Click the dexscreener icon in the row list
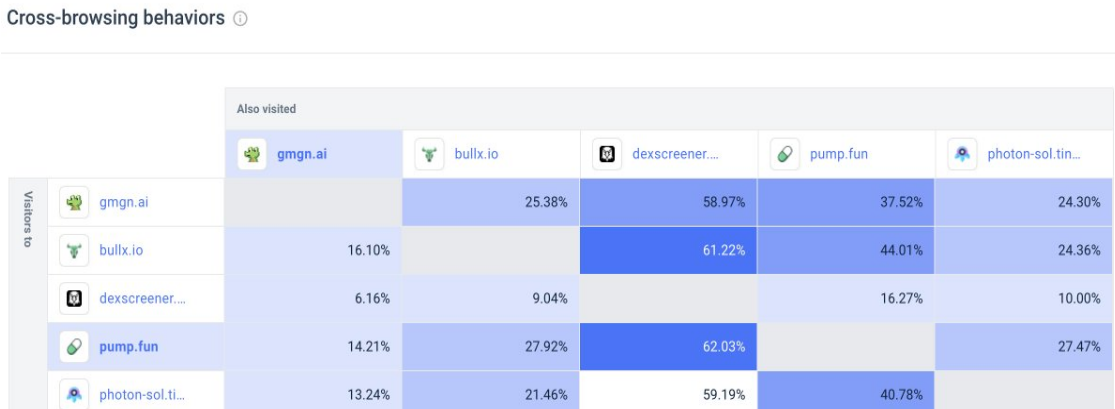Image resolution: width=1115 pixels, height=409 pixels. point(74,298)
